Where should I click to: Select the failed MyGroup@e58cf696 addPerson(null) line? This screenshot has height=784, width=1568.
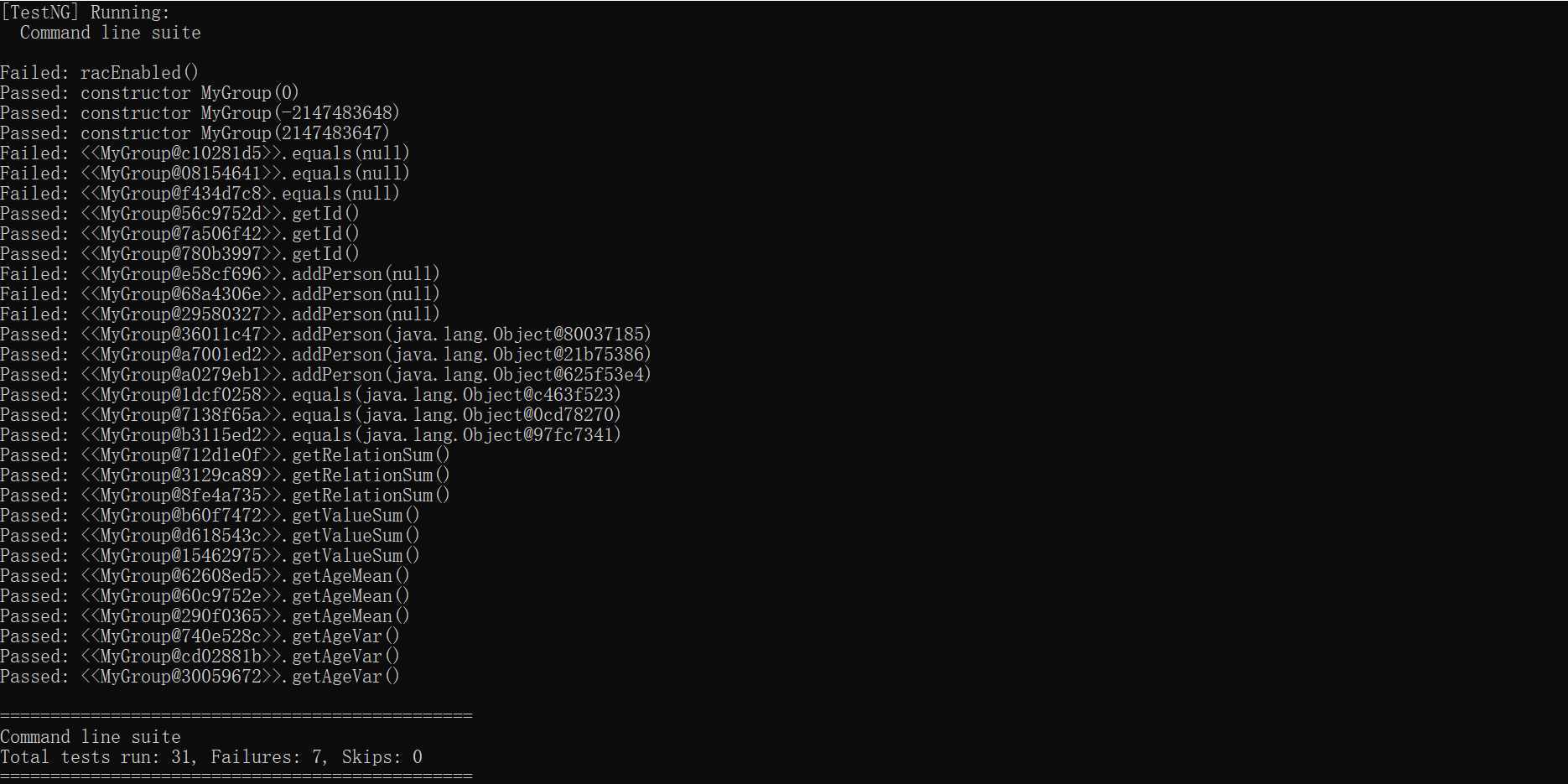pos(220,274)
